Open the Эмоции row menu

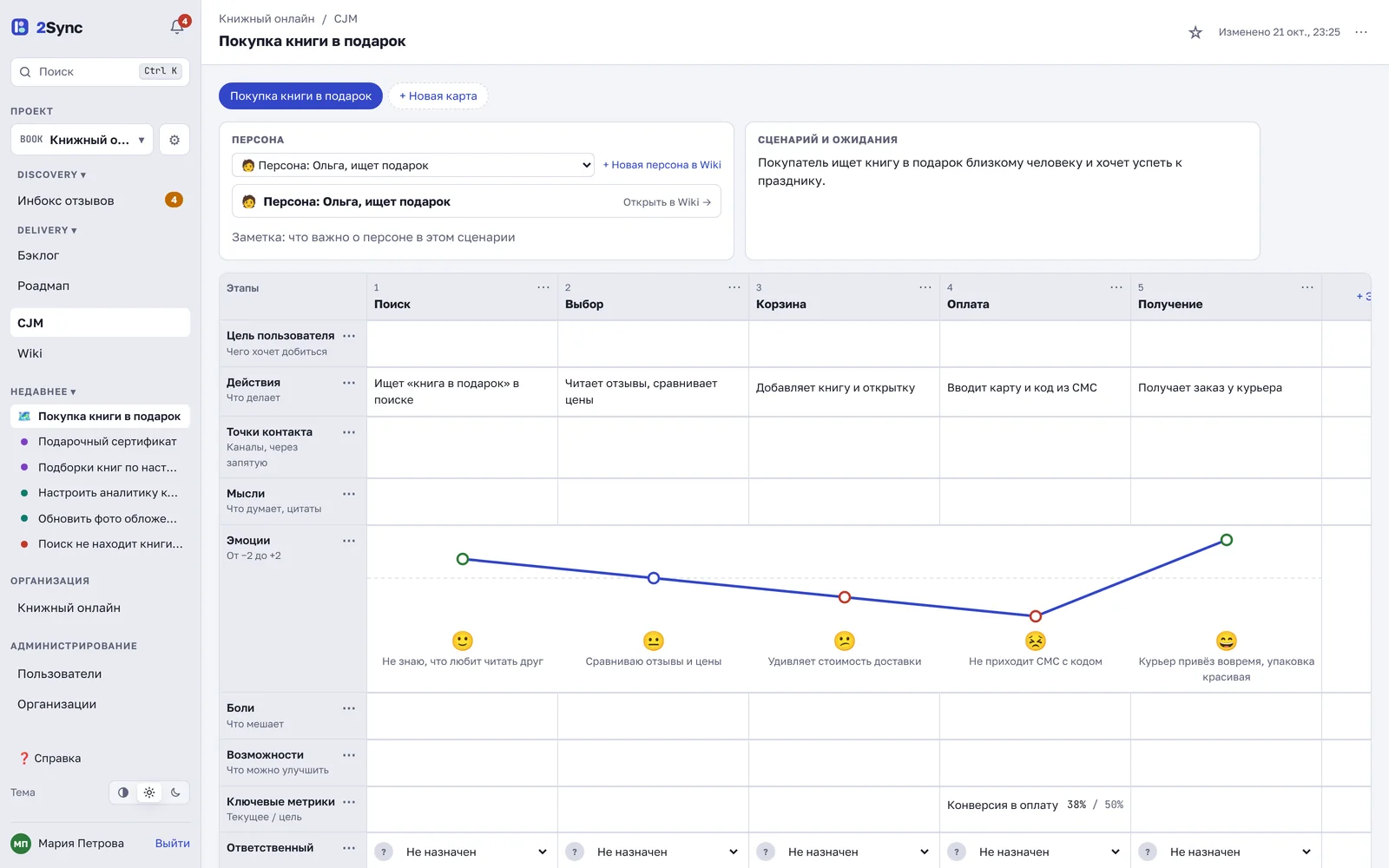349,541
